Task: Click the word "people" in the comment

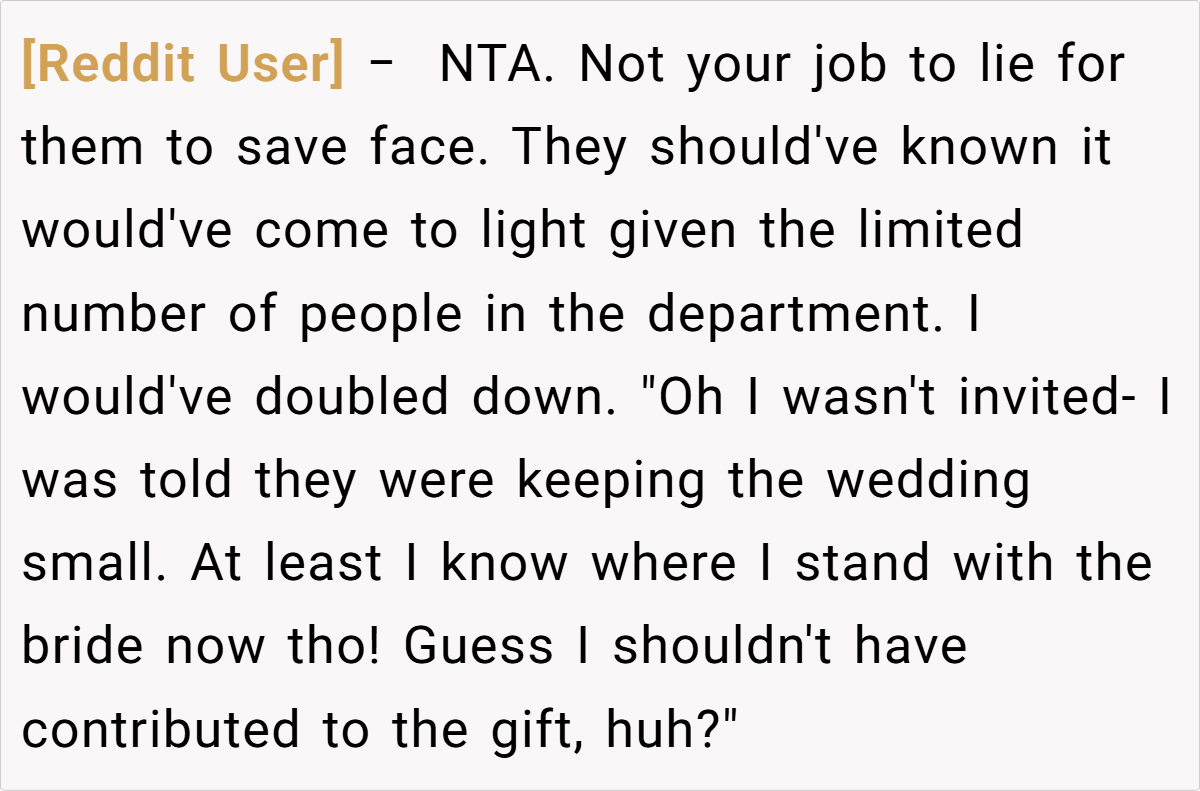Action: pos(381,314)
